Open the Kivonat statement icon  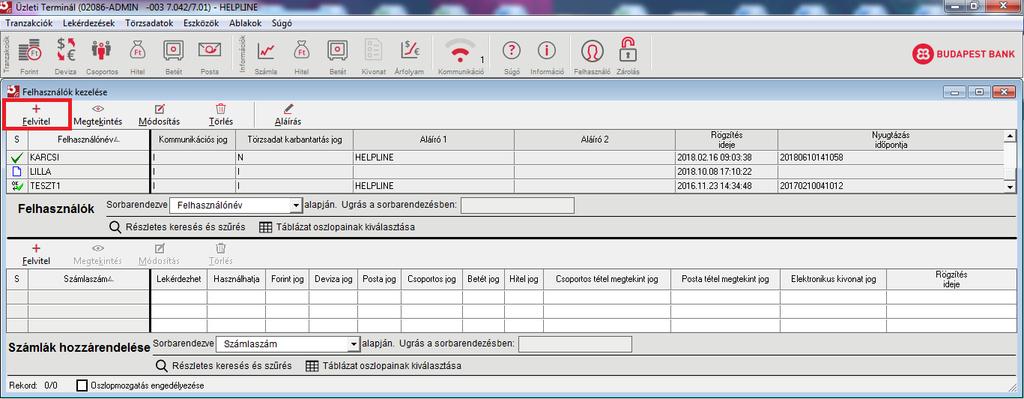[374, 56]
